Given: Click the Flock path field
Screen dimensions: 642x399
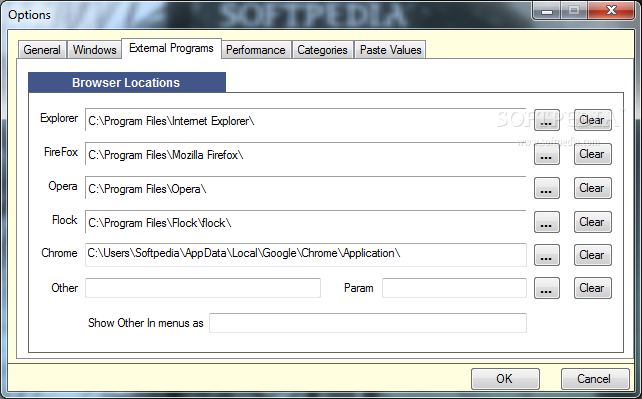Looking at the screenshot, I should [x=305, y=222].
